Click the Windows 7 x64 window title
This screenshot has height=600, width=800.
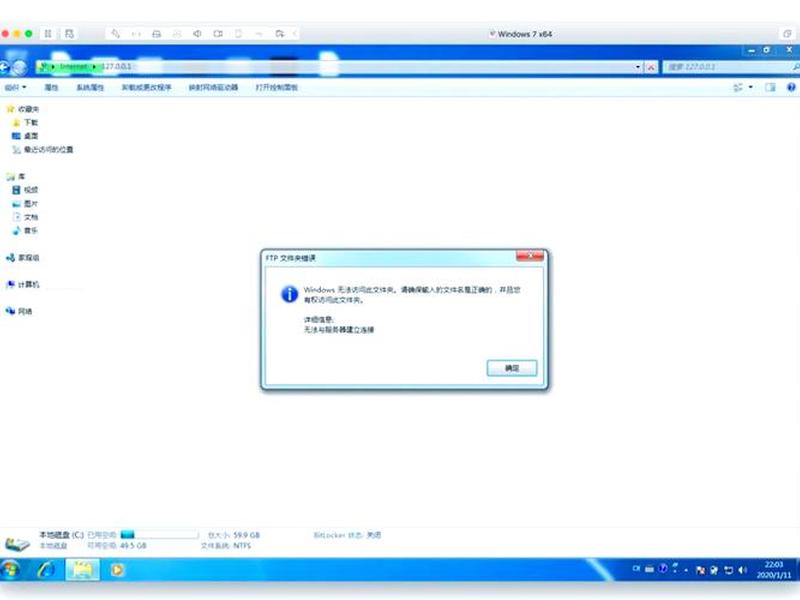pos(524,34)
